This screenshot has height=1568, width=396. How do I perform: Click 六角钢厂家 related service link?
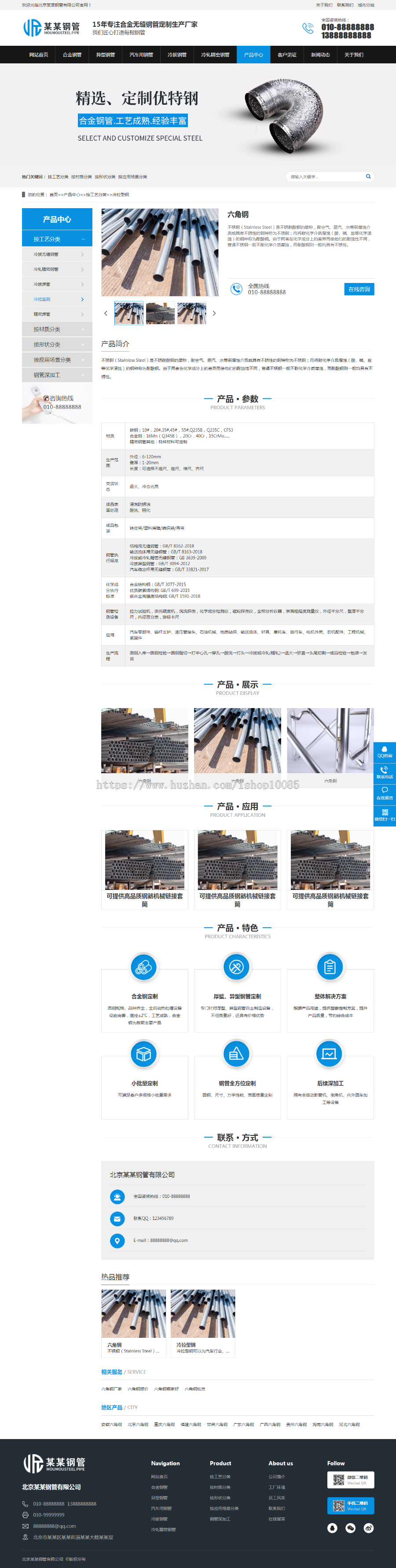111,1389
